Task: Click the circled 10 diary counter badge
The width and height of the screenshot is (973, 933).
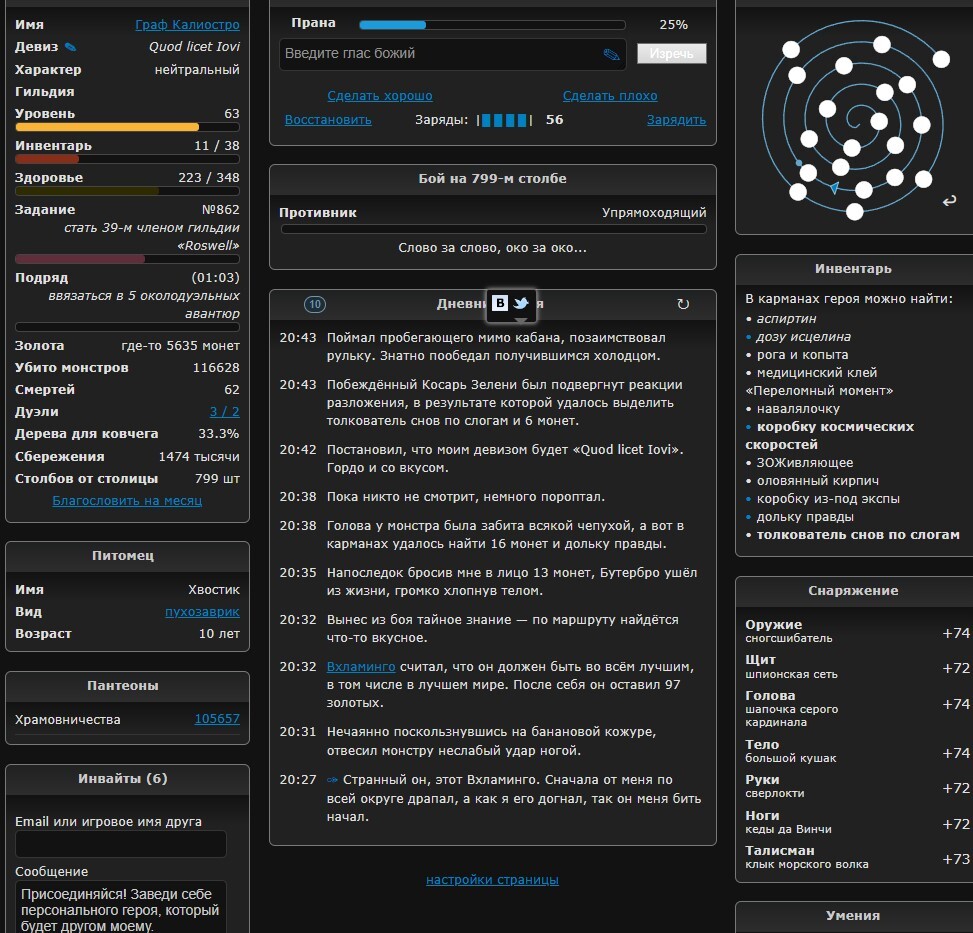Action: tap(314, 304)
